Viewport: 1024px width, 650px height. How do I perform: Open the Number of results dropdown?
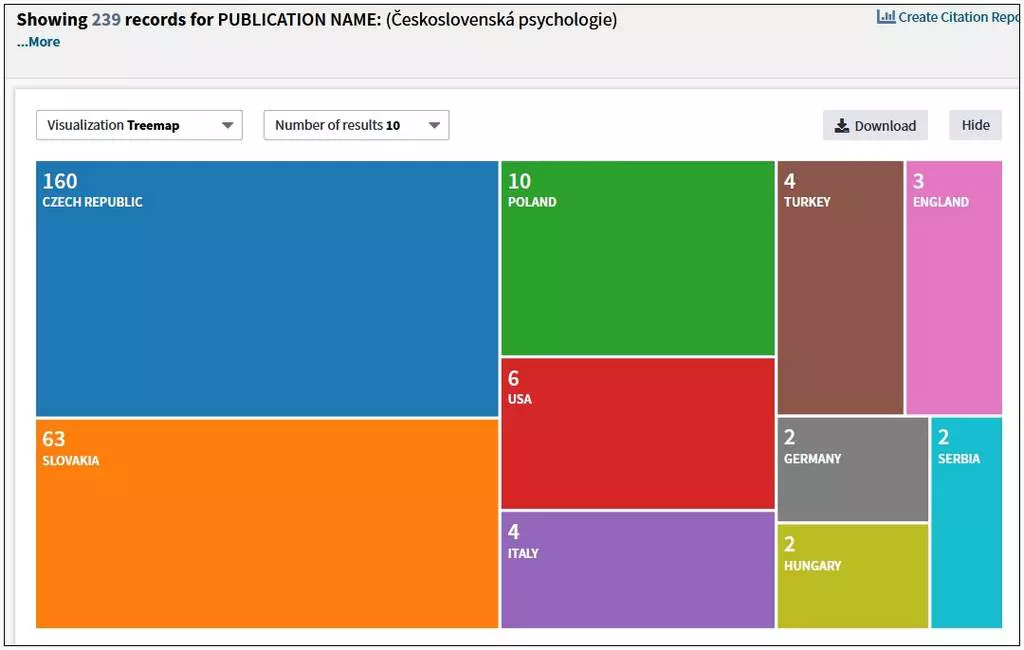[x=356, y=125]
